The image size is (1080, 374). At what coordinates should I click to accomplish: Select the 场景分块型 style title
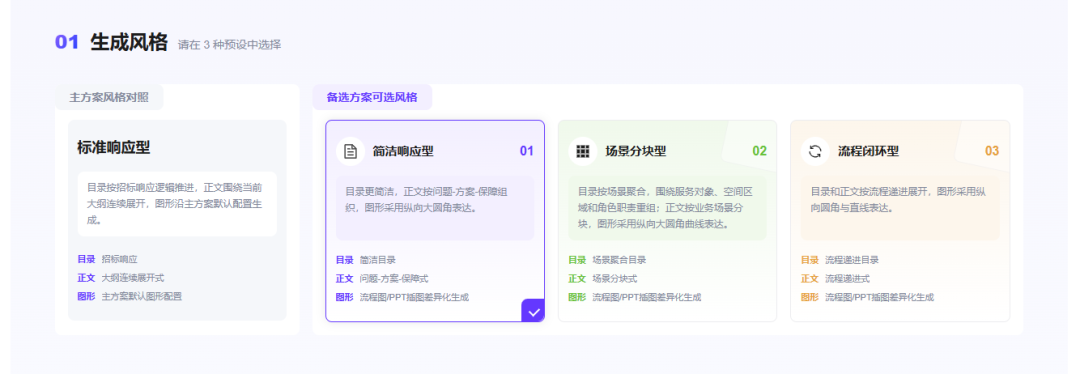click(636, 152)
